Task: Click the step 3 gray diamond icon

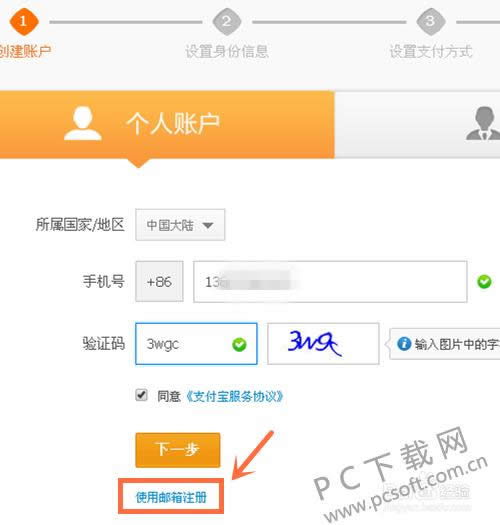Action: click(x=431, y=22)
